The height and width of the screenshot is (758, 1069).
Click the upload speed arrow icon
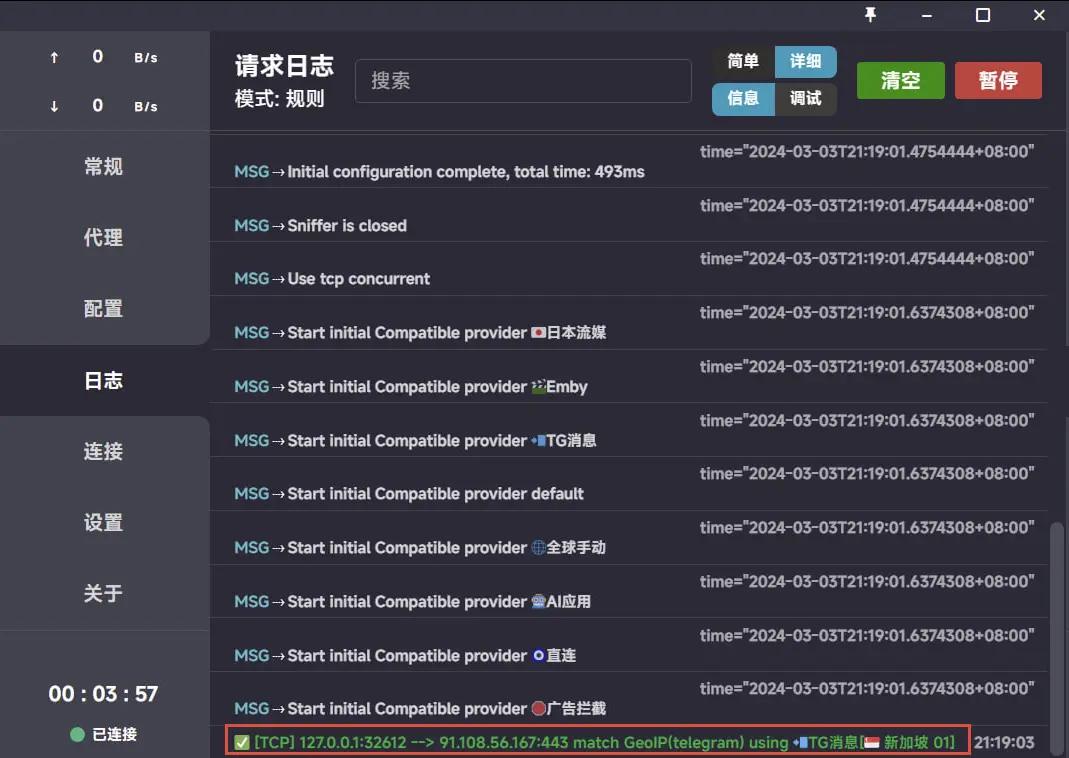pos(54,58)
